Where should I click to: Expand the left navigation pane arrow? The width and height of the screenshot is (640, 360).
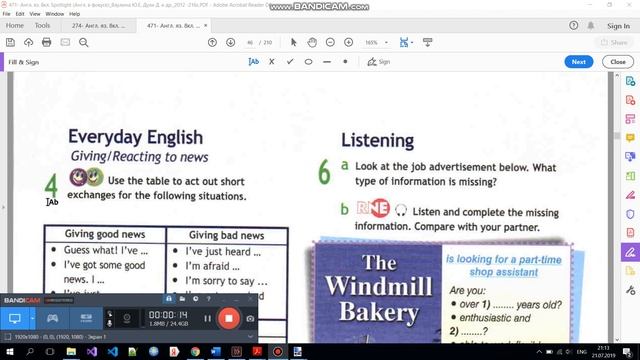[x=3, y=207]
